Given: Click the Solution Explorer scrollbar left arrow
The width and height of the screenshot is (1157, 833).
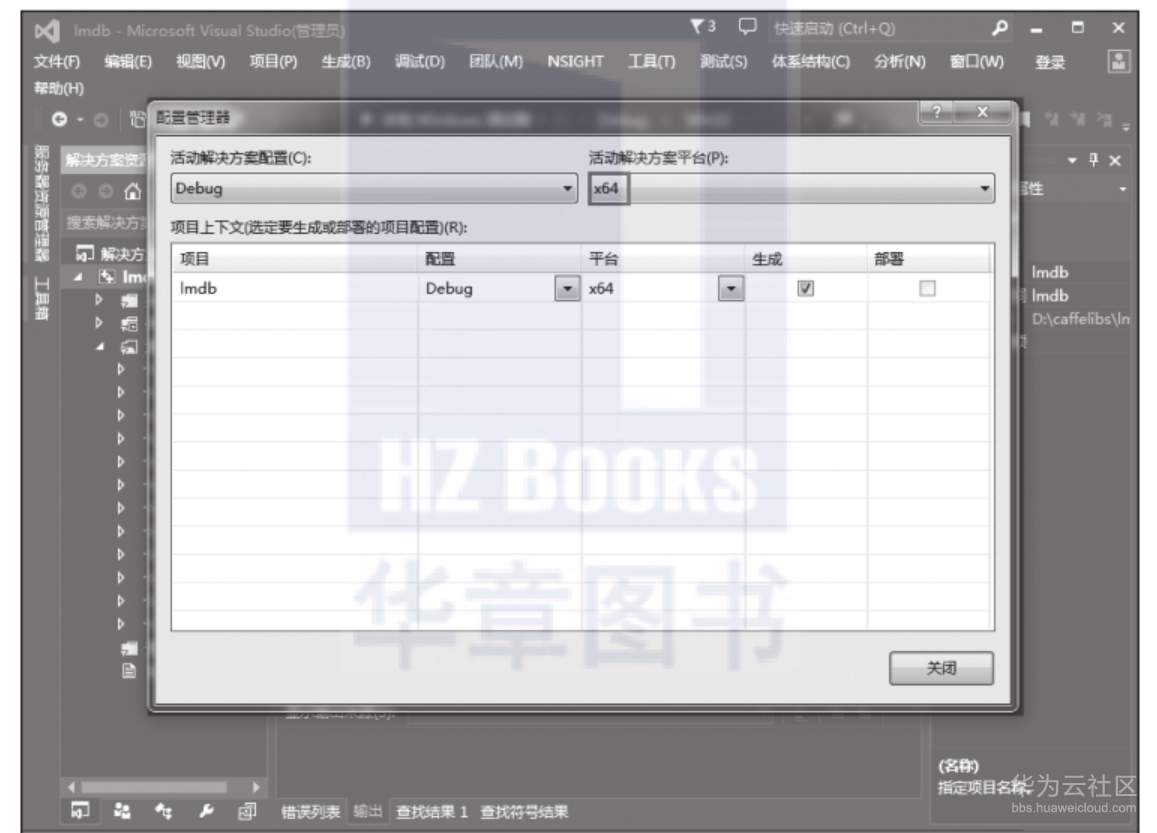Looking at the screenshot, I should (x=71, y=787).
